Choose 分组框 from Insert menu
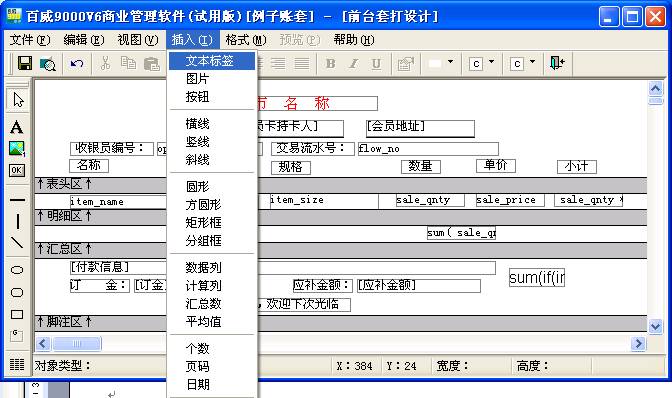672x398 pixels. point(212,241)
